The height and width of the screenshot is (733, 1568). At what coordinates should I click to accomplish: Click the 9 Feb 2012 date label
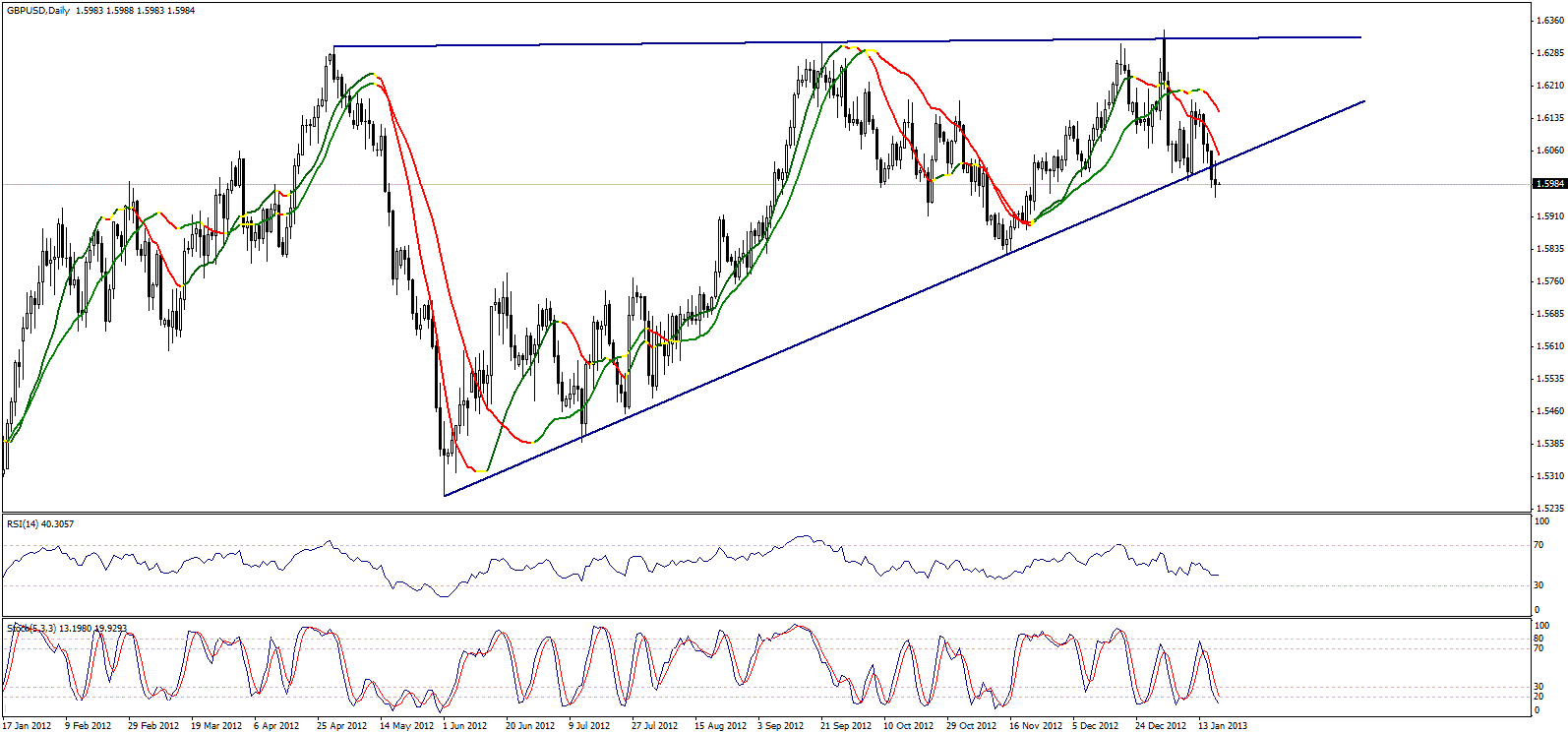89,726
